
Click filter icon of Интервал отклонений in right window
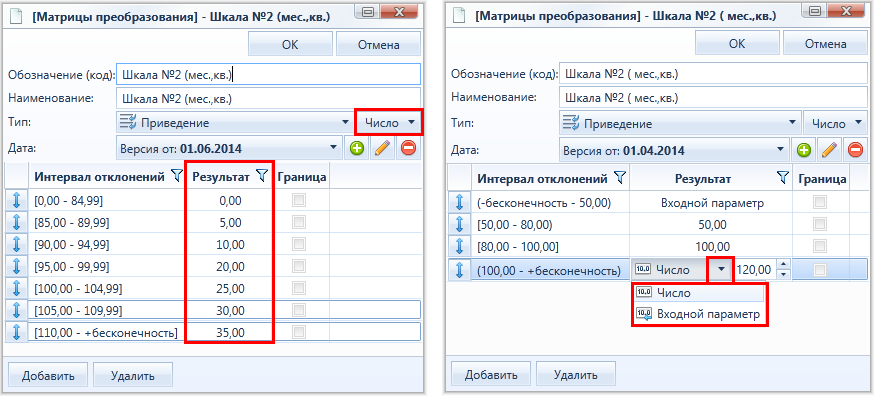[619, 178]
